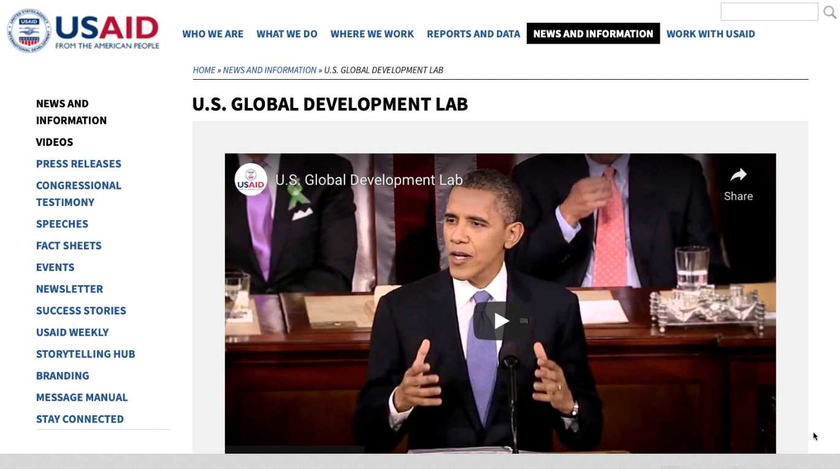The image size is (840, 469).
Task: Open the Work With USAID menu
Action: coord(710,34)
